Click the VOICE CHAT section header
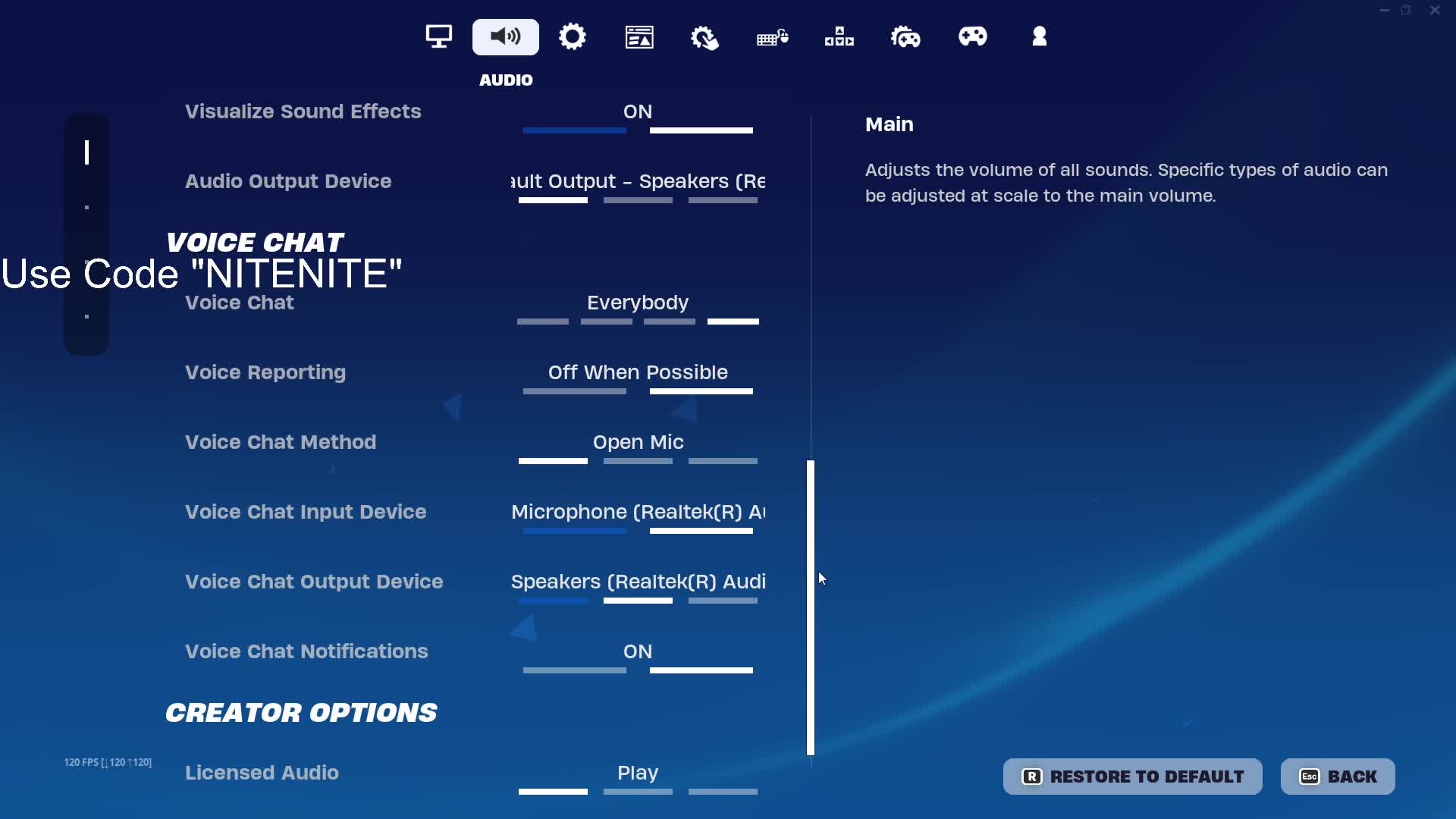1456x819 pixels. click(255, 243)
